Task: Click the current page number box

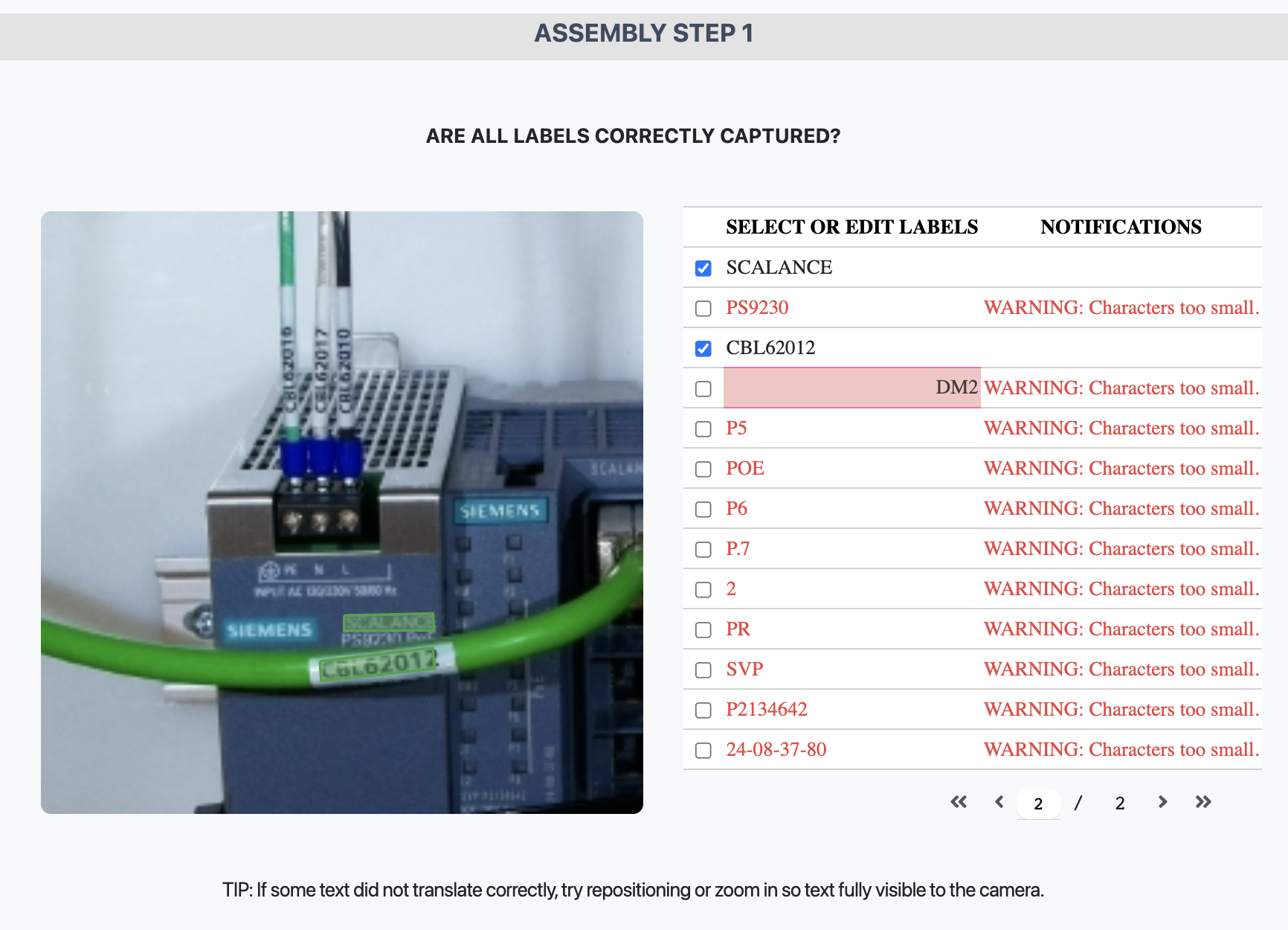Action: [1039, 803]
